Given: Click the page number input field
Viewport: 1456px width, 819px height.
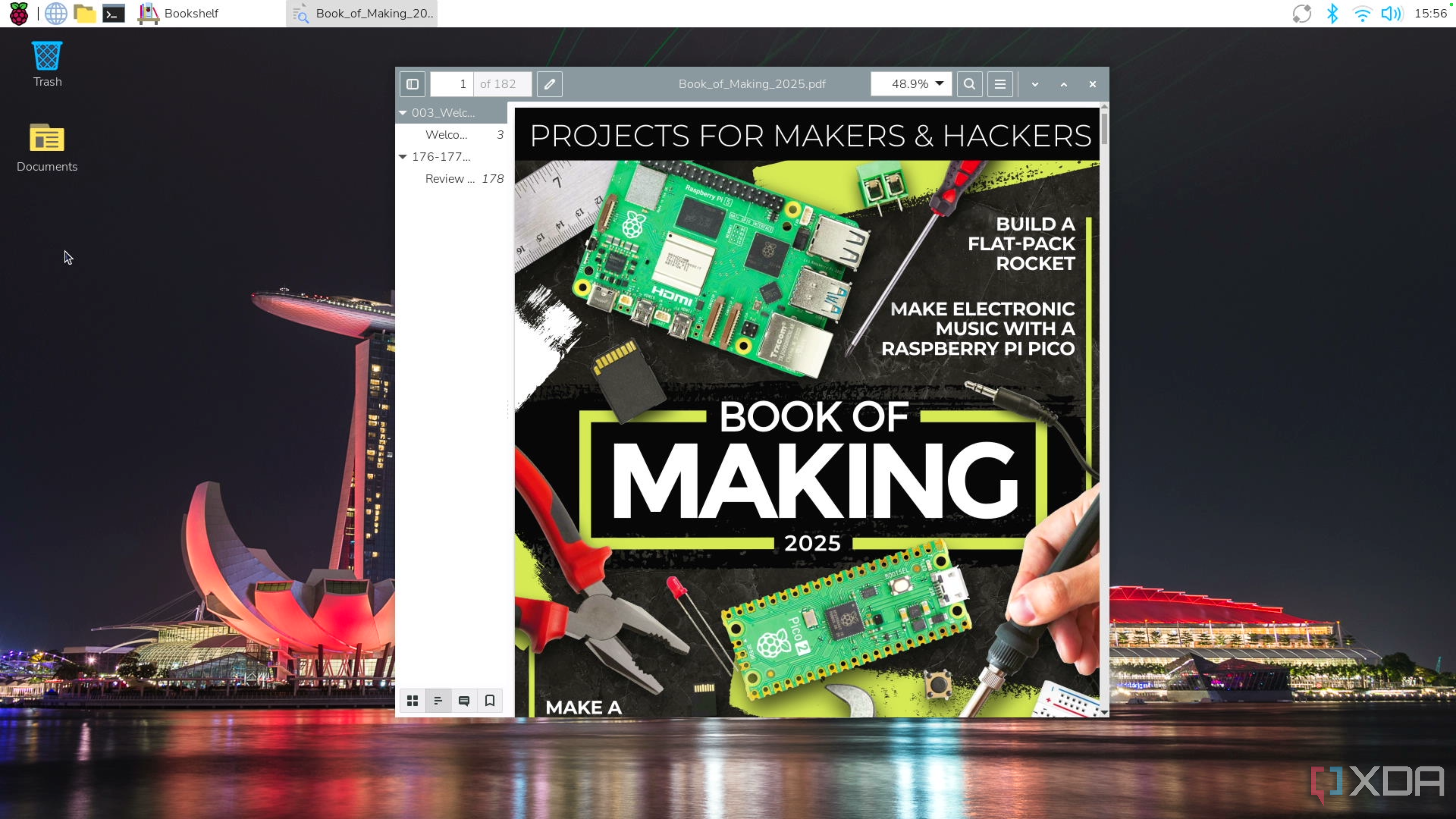Looking at the screenshot, I should (x=452, y=84).
